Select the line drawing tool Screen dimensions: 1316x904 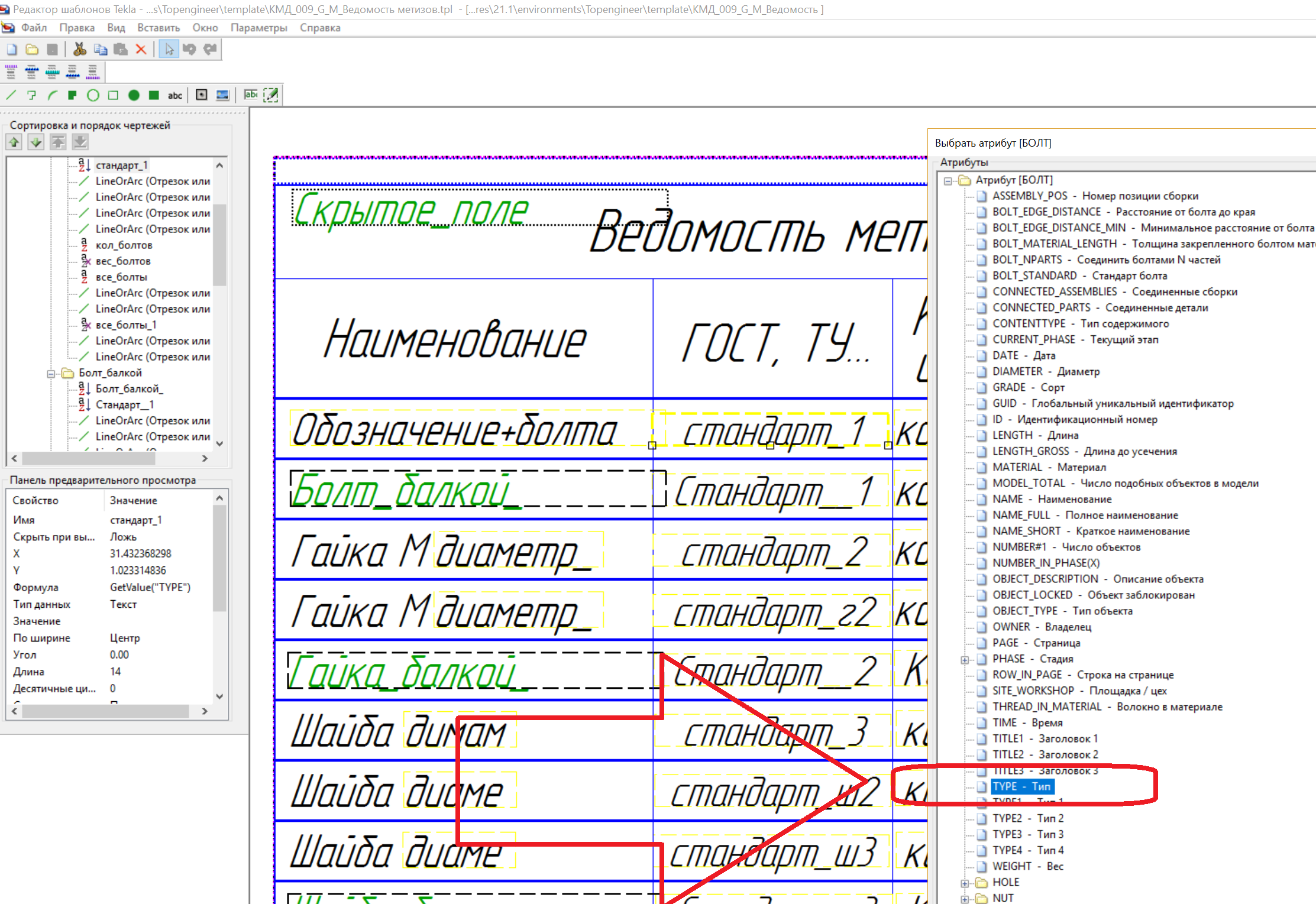click(x=11, y=95)
